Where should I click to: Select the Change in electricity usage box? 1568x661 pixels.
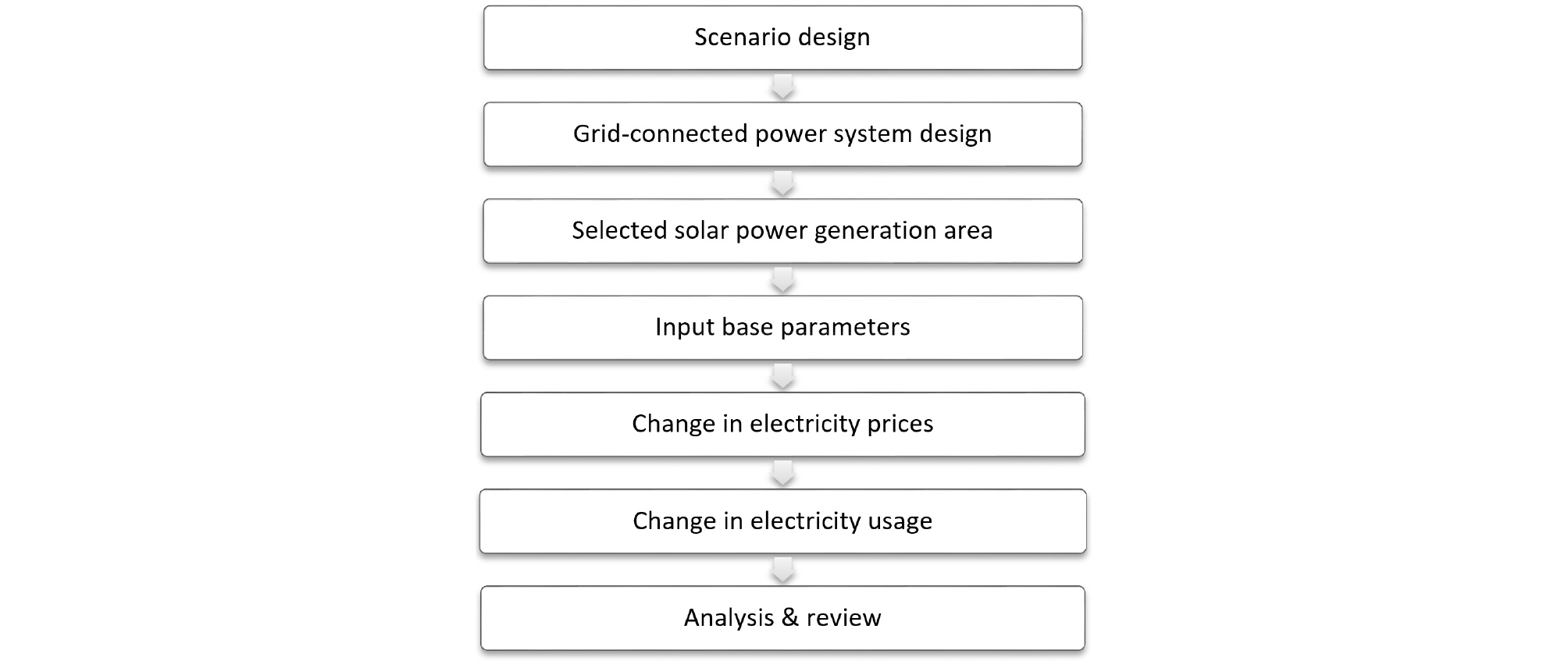[782, 521]
